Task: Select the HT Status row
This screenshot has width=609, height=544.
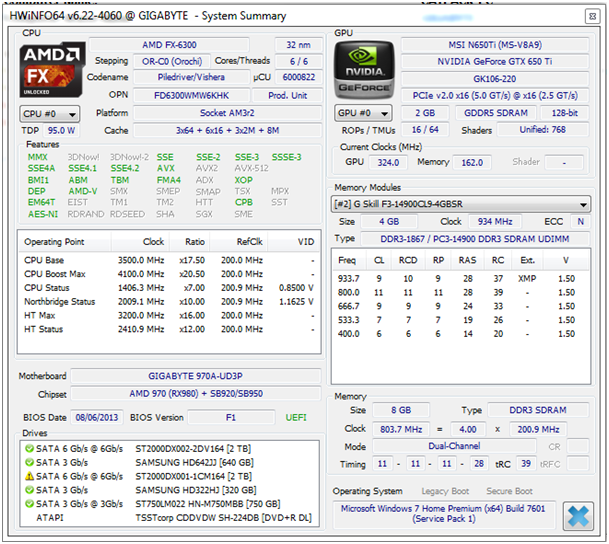Action: pyautogui.click(x=169, y=329)
